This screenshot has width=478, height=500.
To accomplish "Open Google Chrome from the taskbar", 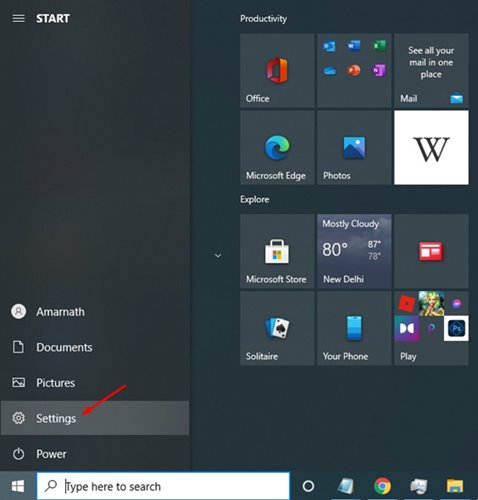I will coord(382,486).
